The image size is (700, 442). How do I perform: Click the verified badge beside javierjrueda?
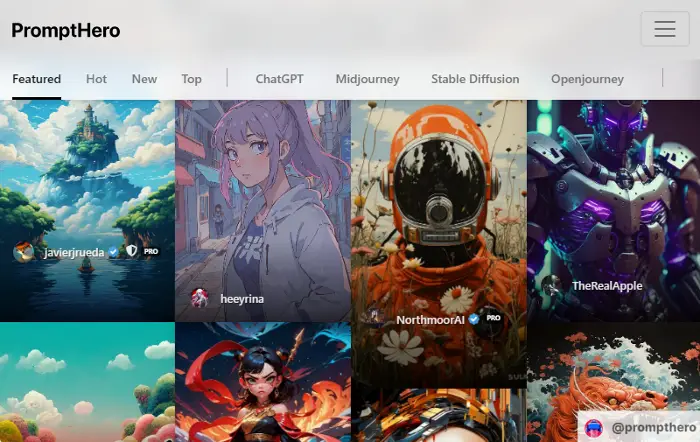click(x=113, y=252)
